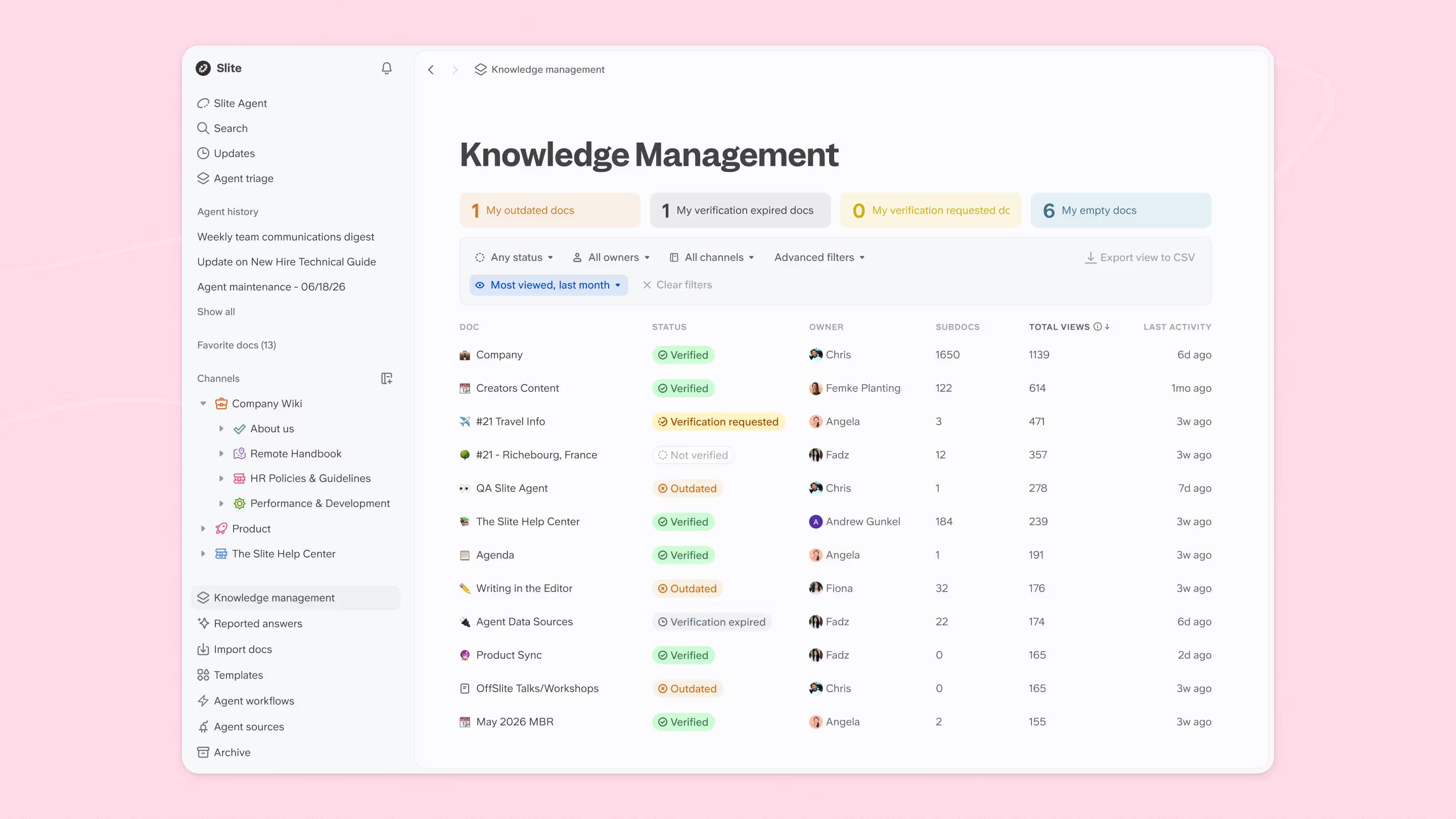The width and height of the screenshot is (1456, 819).
Task: Expand the Product channel
Action: coord(203,528)
